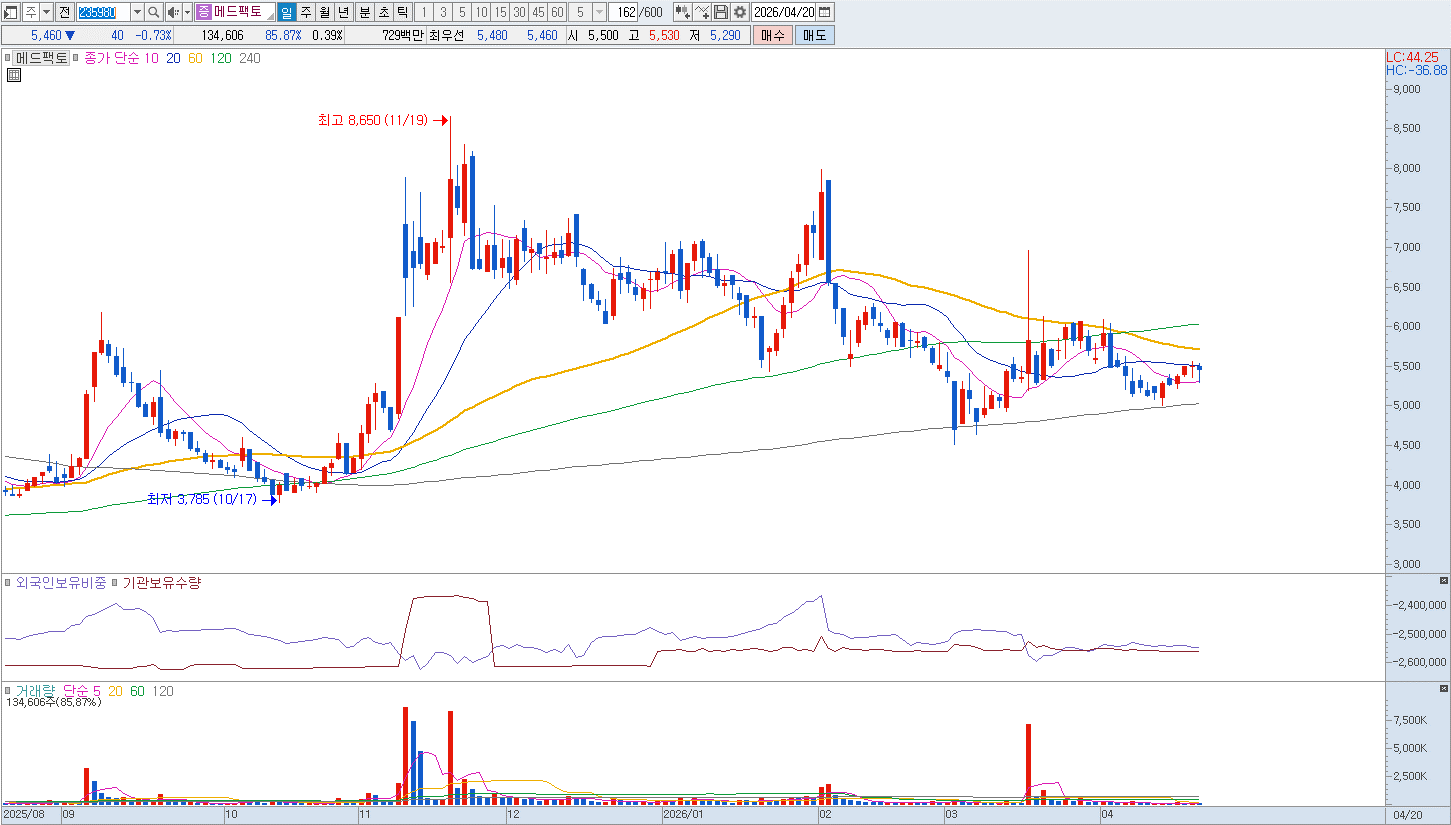The height and width of the screenshot is (825, 1451).
Task: Click the magnifier stock search icon
Action: 153,12
